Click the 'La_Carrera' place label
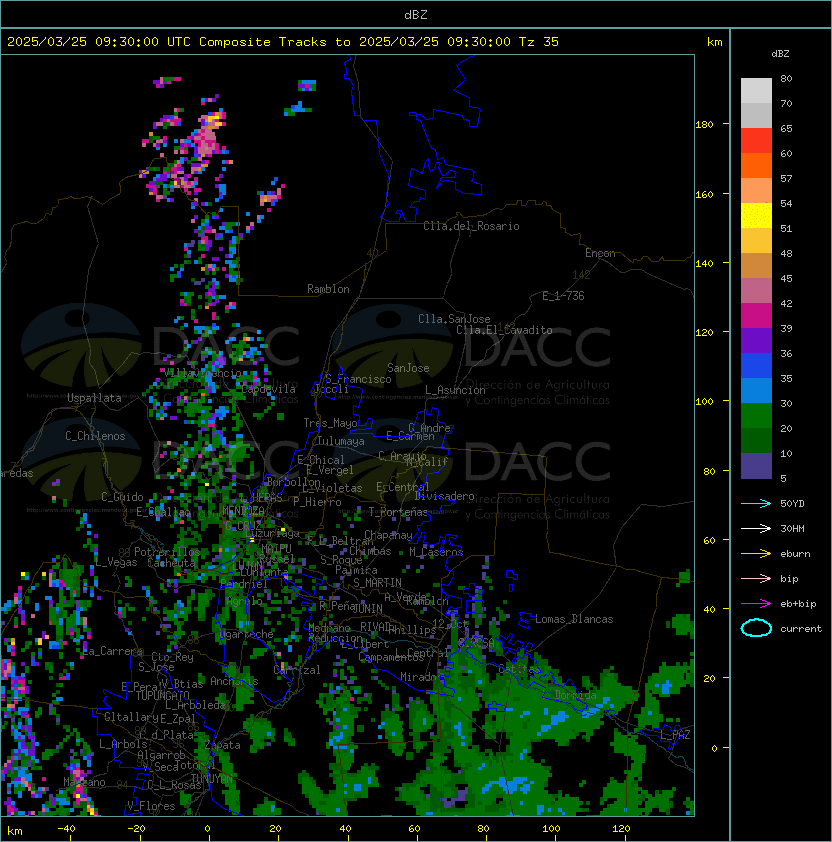 coord(113,651)
